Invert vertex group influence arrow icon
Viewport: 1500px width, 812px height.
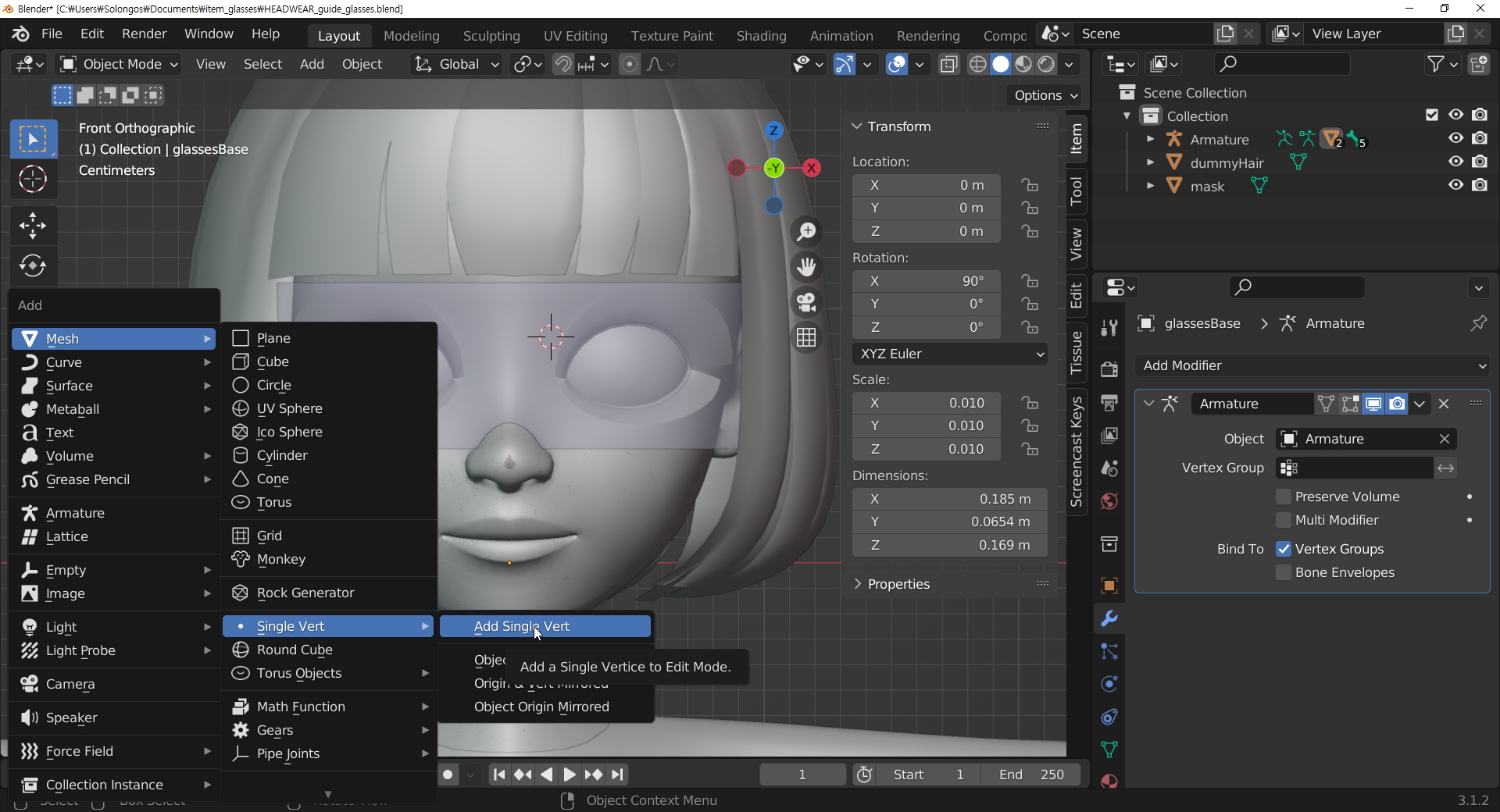[x=1446, y=468]
